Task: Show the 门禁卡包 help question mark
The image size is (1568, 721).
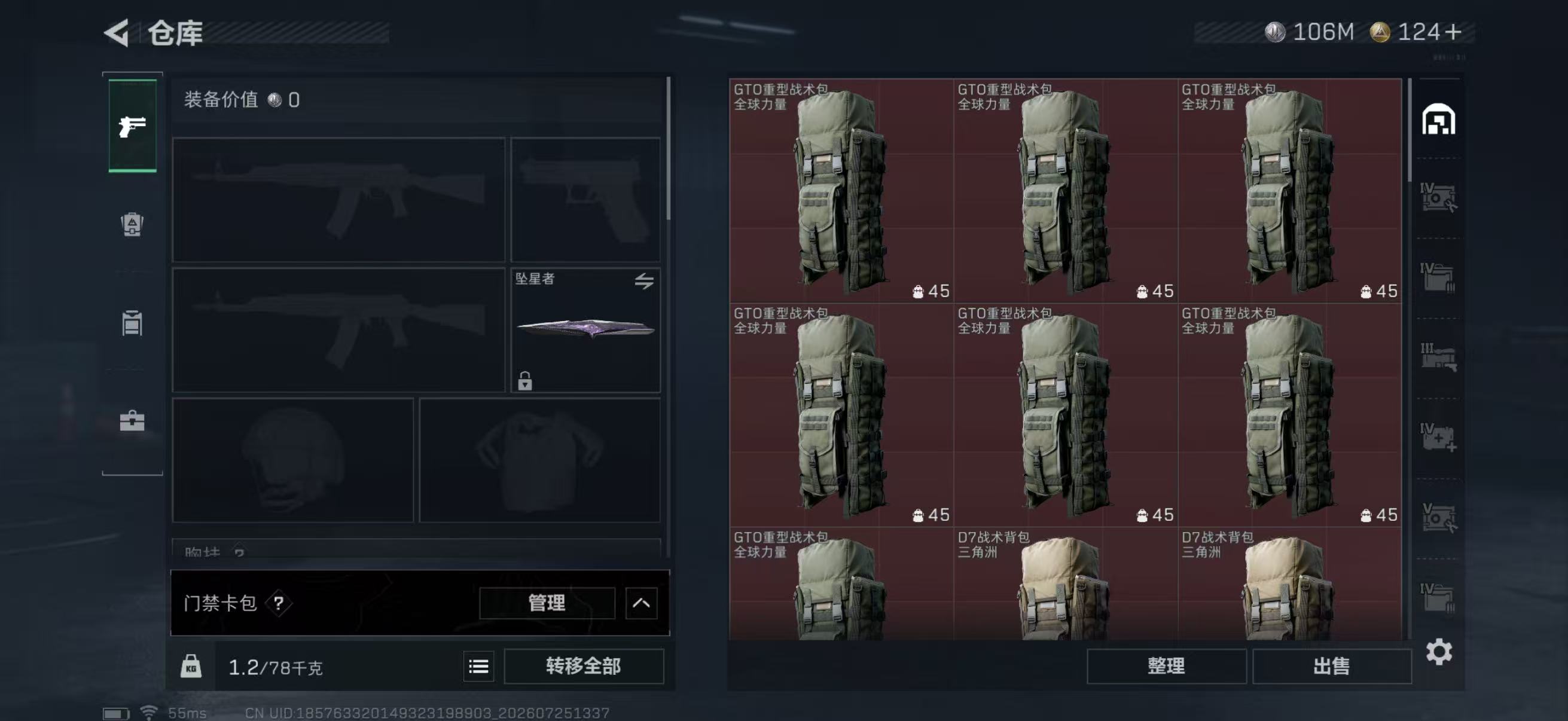Action: coord(278,603)
